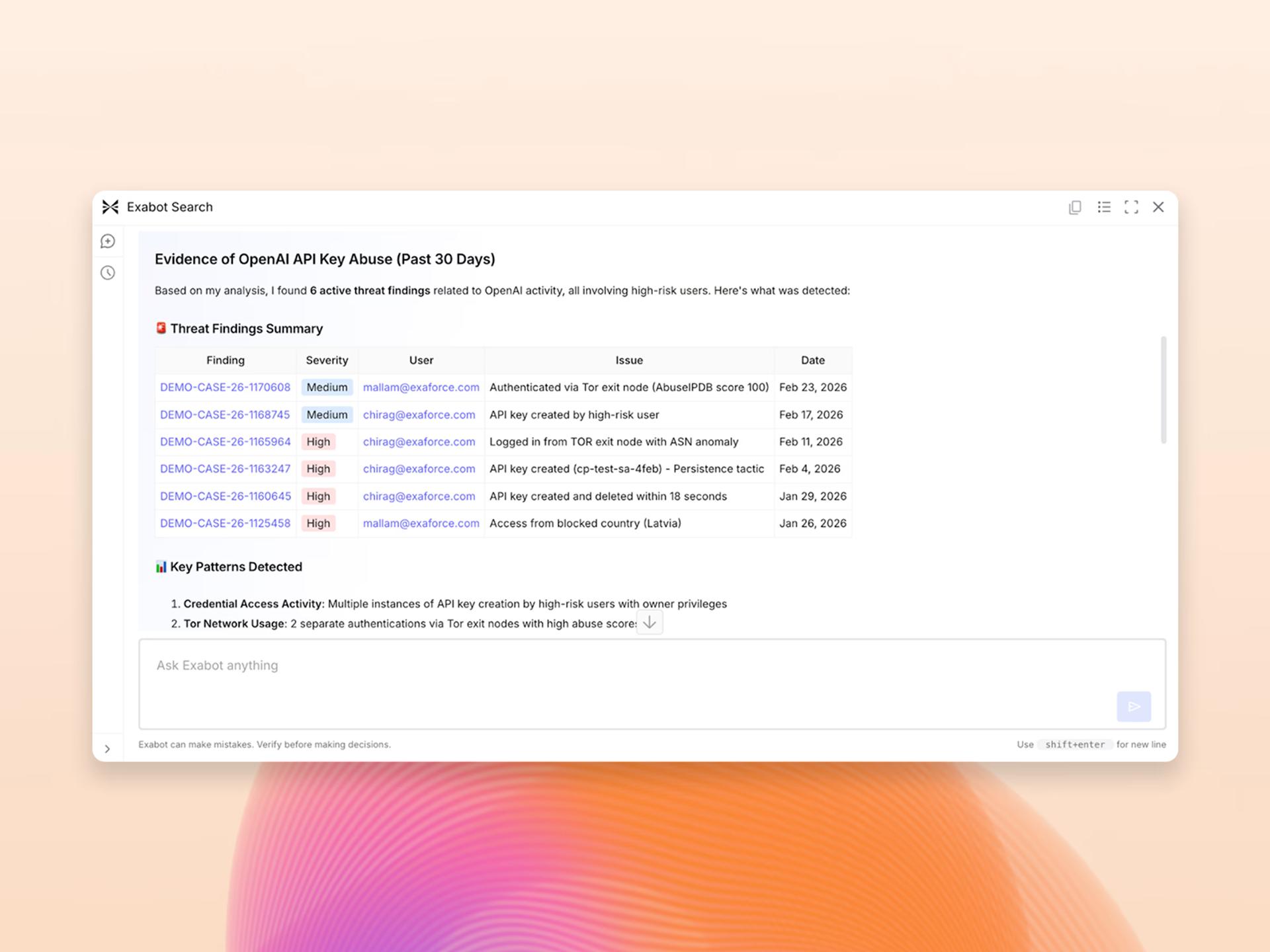Open finding DEMO-CASE-26-1125458
The width and height of the screenshot is (1270, 952).
[225, 523]
